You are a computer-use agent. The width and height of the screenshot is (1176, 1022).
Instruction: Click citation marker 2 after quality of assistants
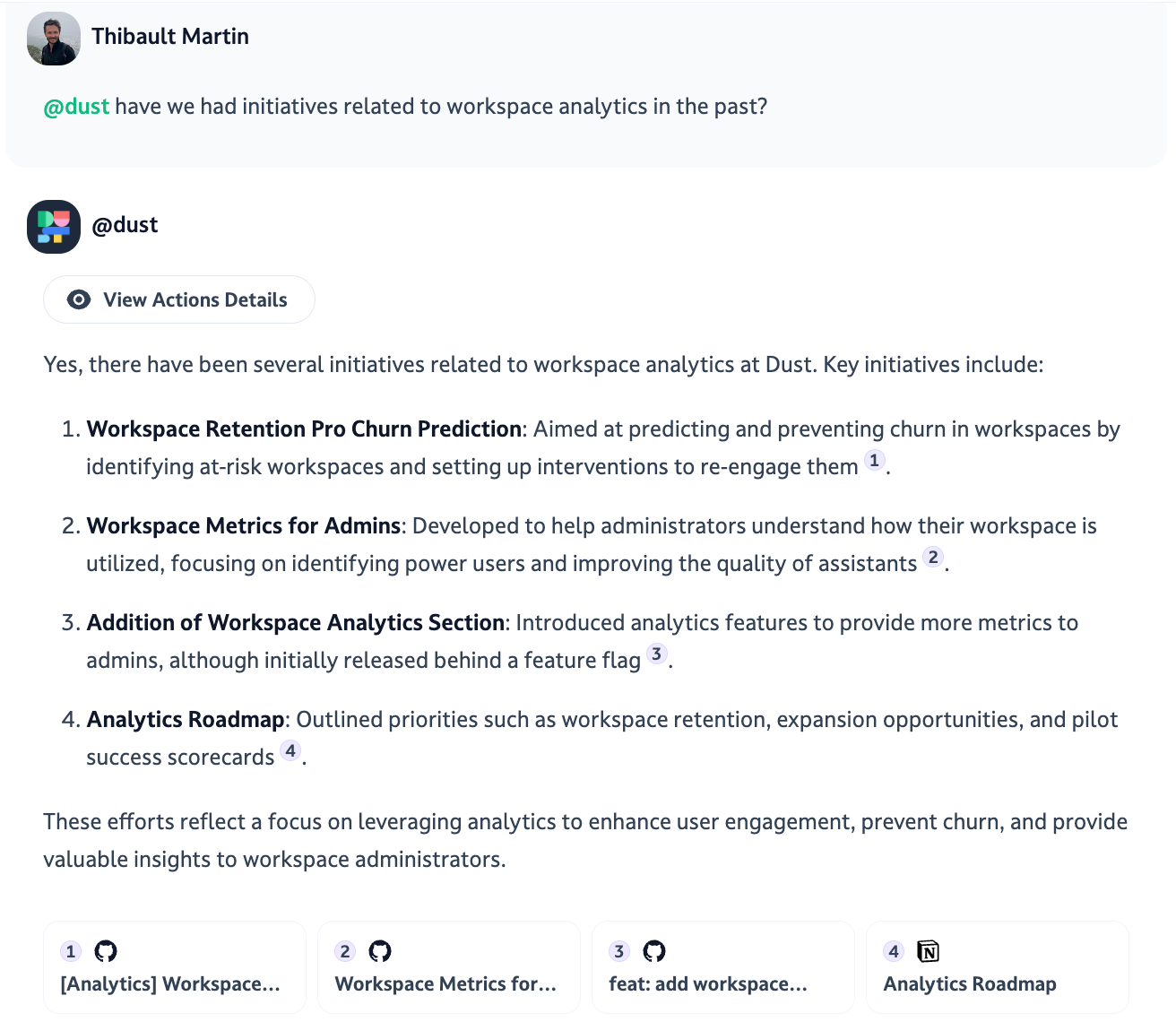(933, 558)
